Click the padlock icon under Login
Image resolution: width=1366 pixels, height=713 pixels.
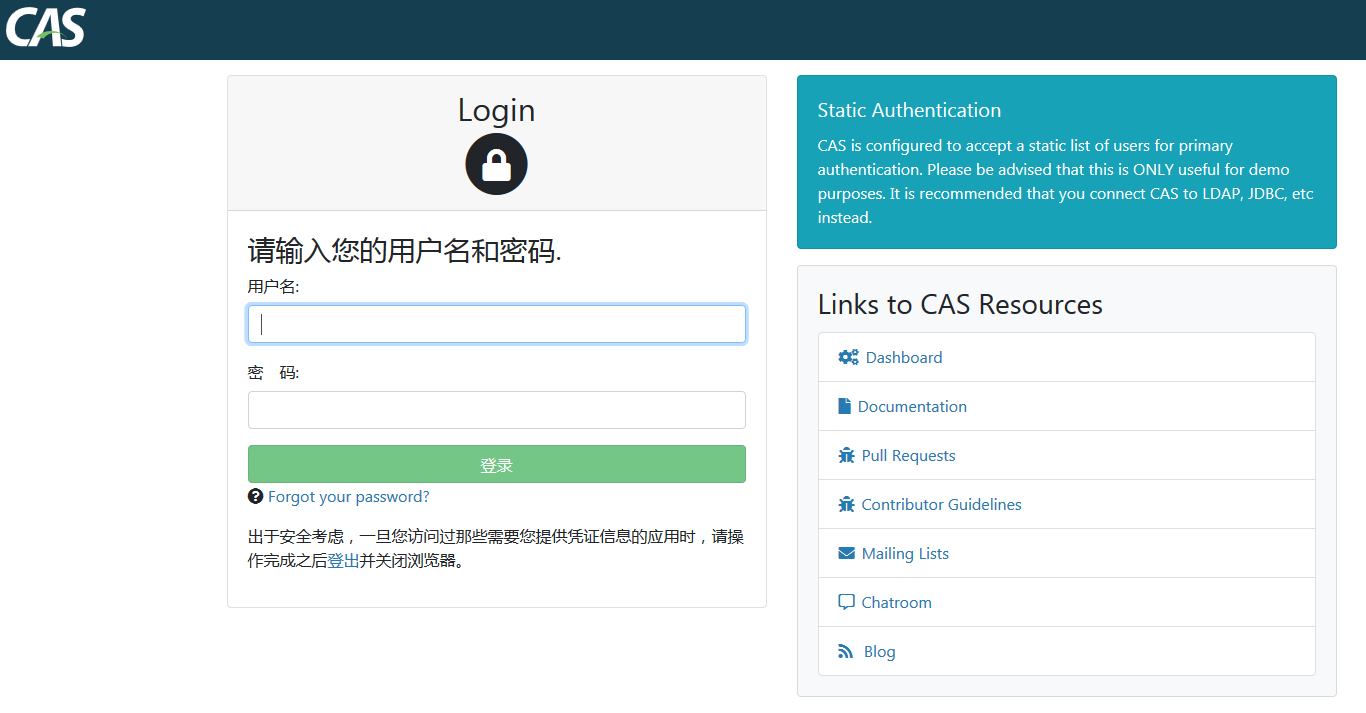tap(496, 164)
